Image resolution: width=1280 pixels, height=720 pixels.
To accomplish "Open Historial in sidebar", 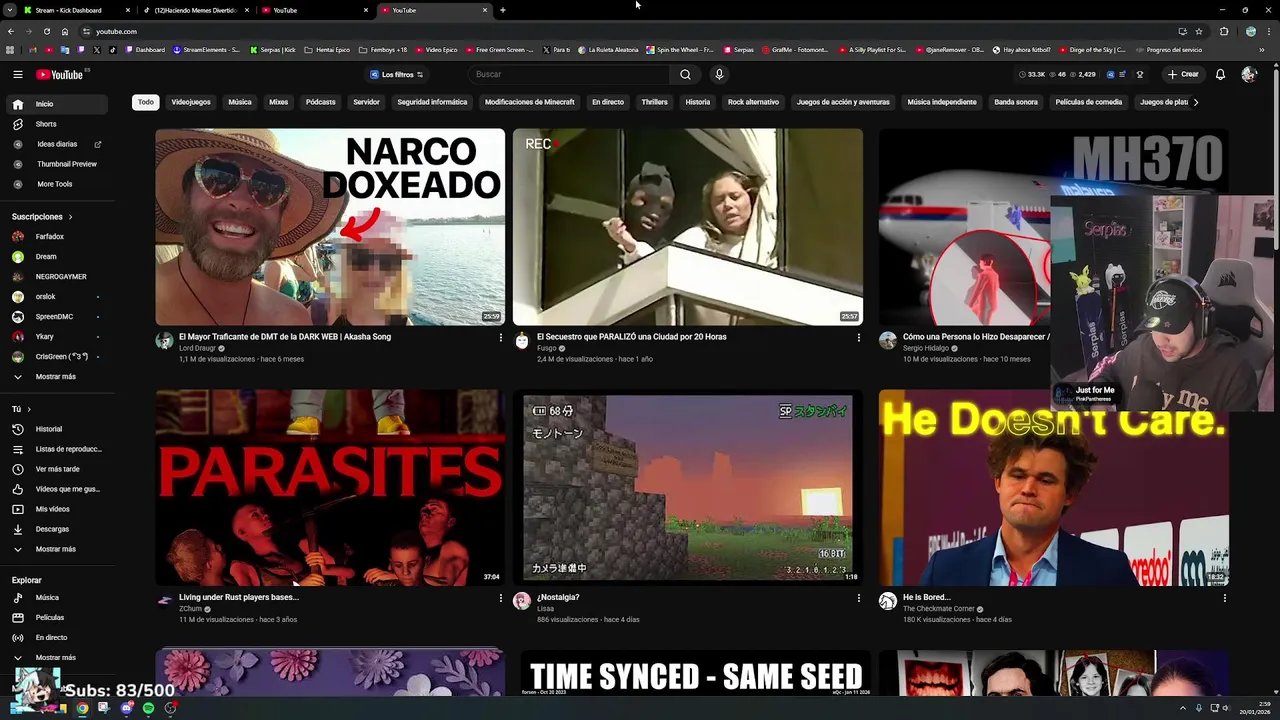I will [56, 429].
